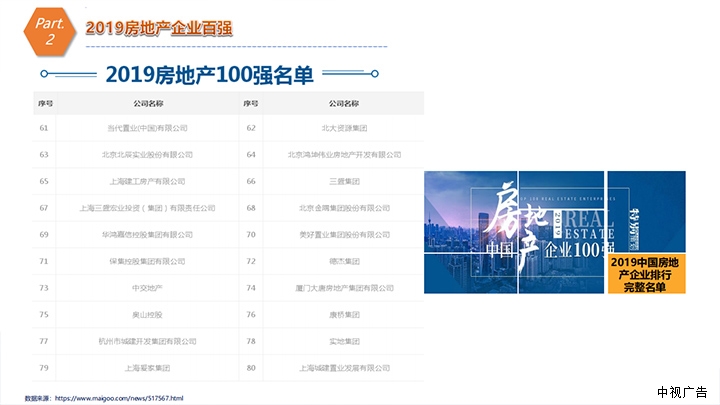Image resolution: width=720 pixels, height=405 pixels.
Task: Click the orange 2019中国房地产企业排行完整名单 label
Action: click(x=651, y=273)
